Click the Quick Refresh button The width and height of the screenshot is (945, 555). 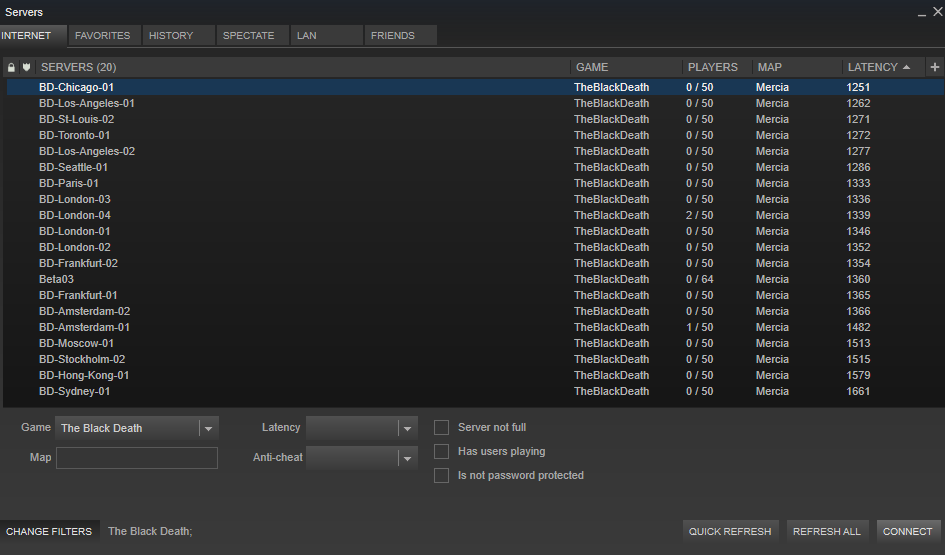click(x=730, y=532)
